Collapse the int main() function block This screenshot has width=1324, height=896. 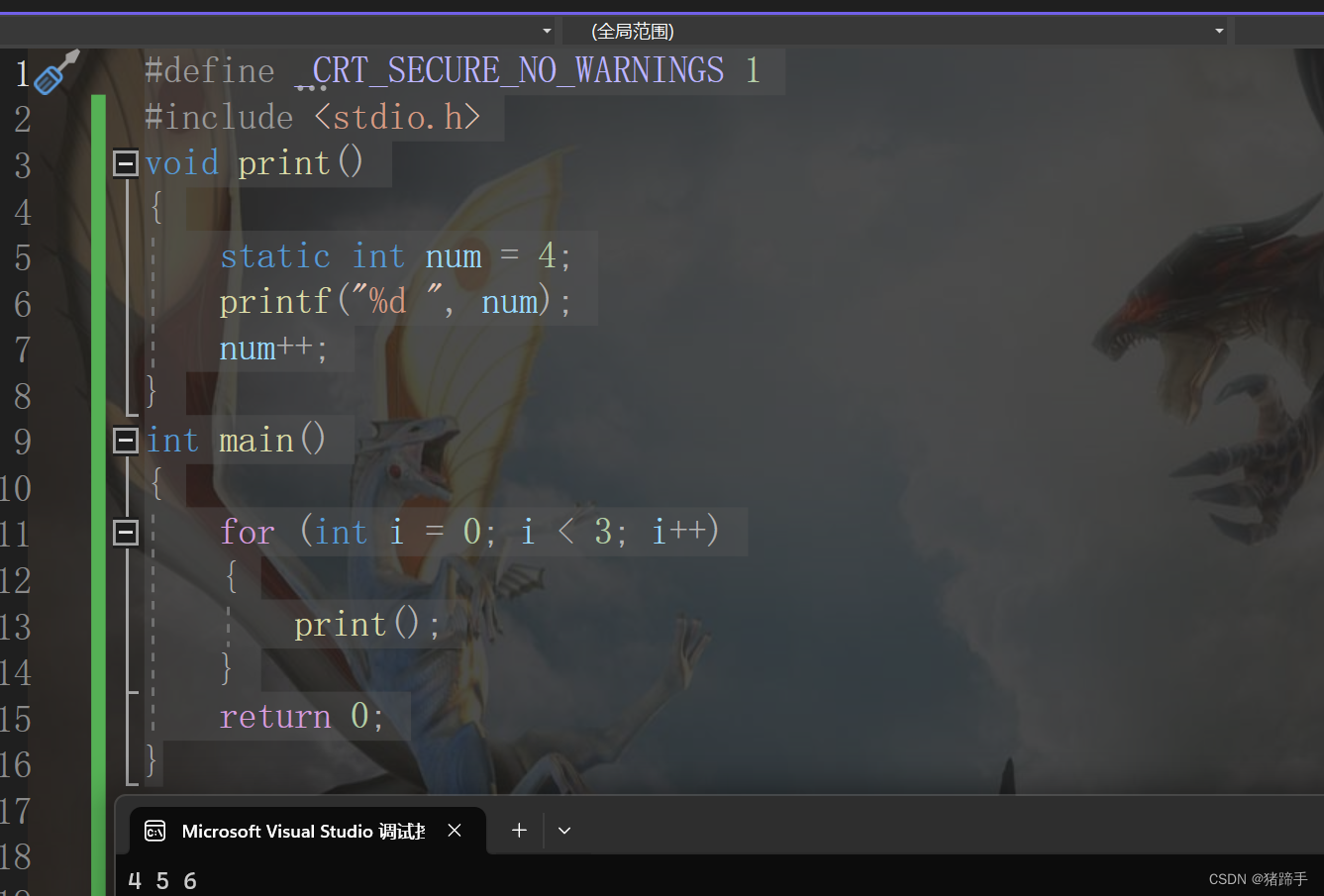click(126, 441)
